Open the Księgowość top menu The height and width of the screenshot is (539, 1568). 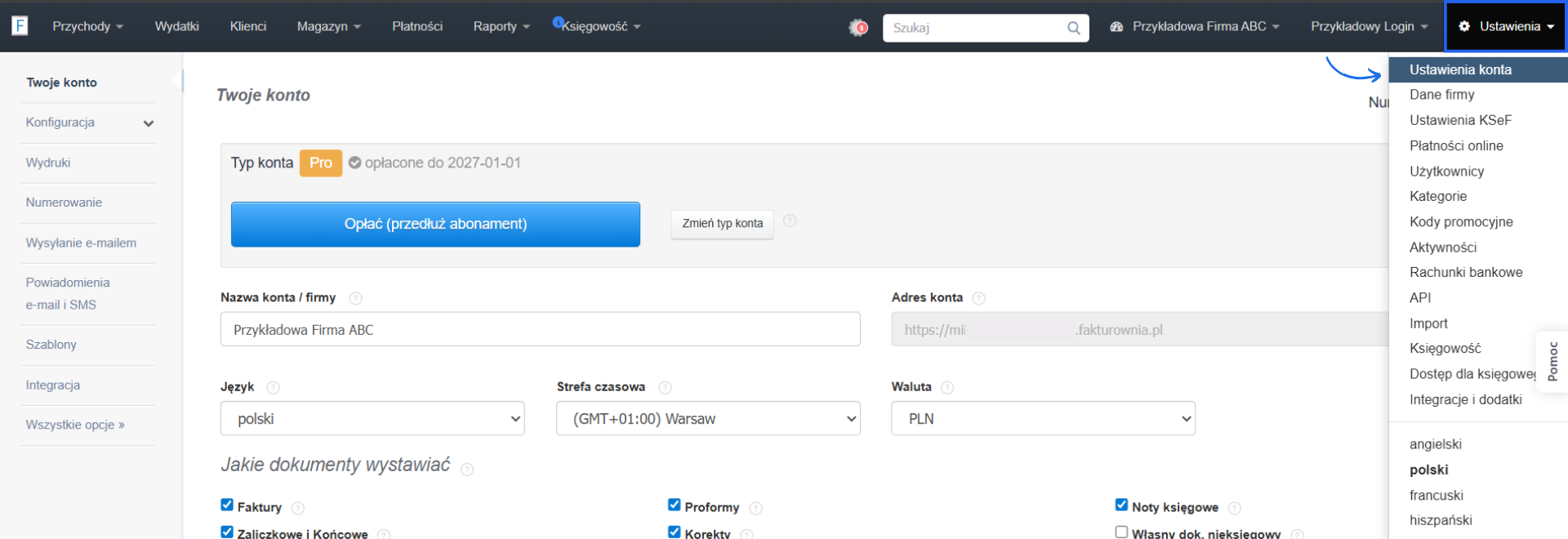(601, 26)
